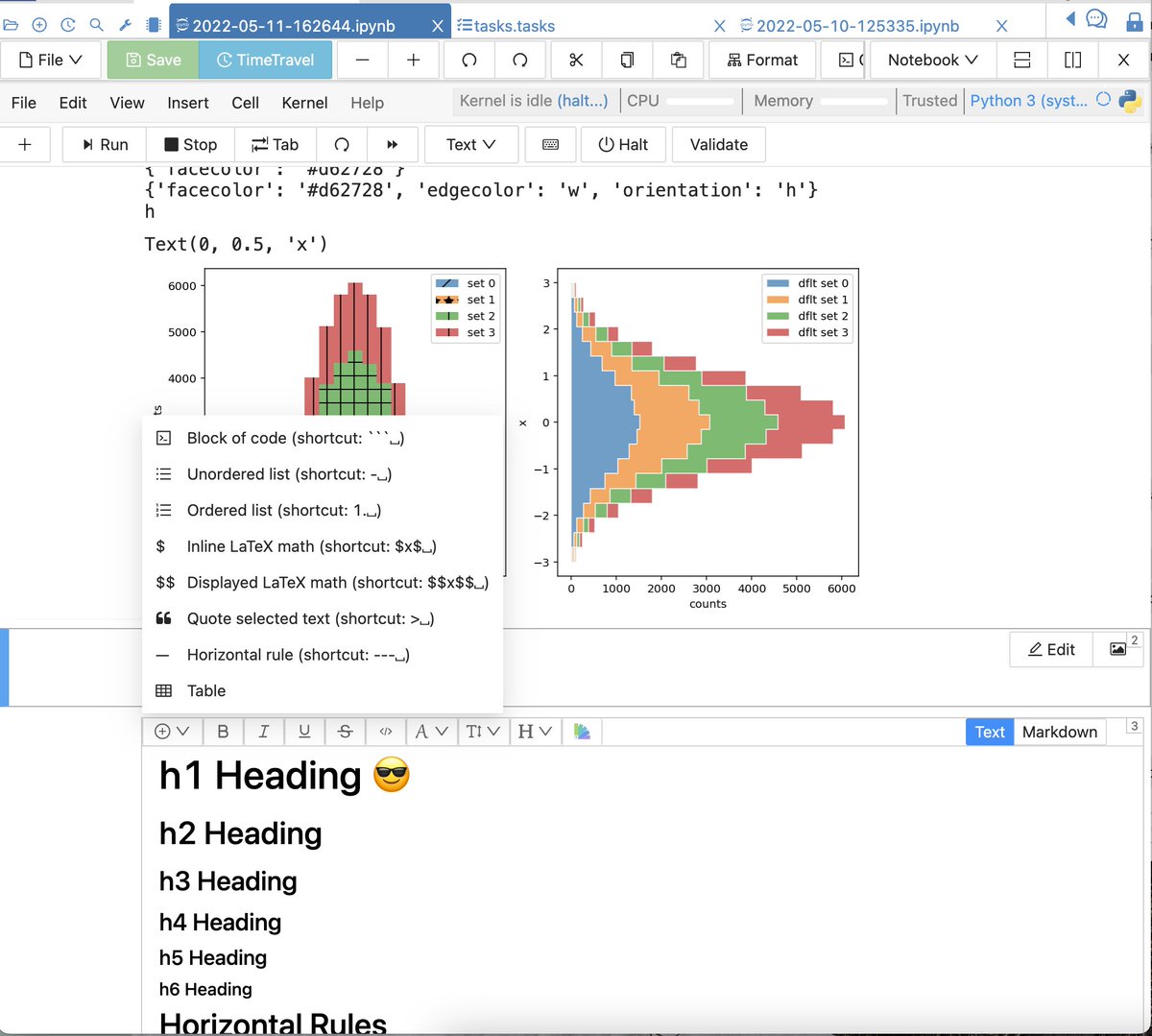
Task: Click the lock icon at top right
Action: tap(1134, 20)
